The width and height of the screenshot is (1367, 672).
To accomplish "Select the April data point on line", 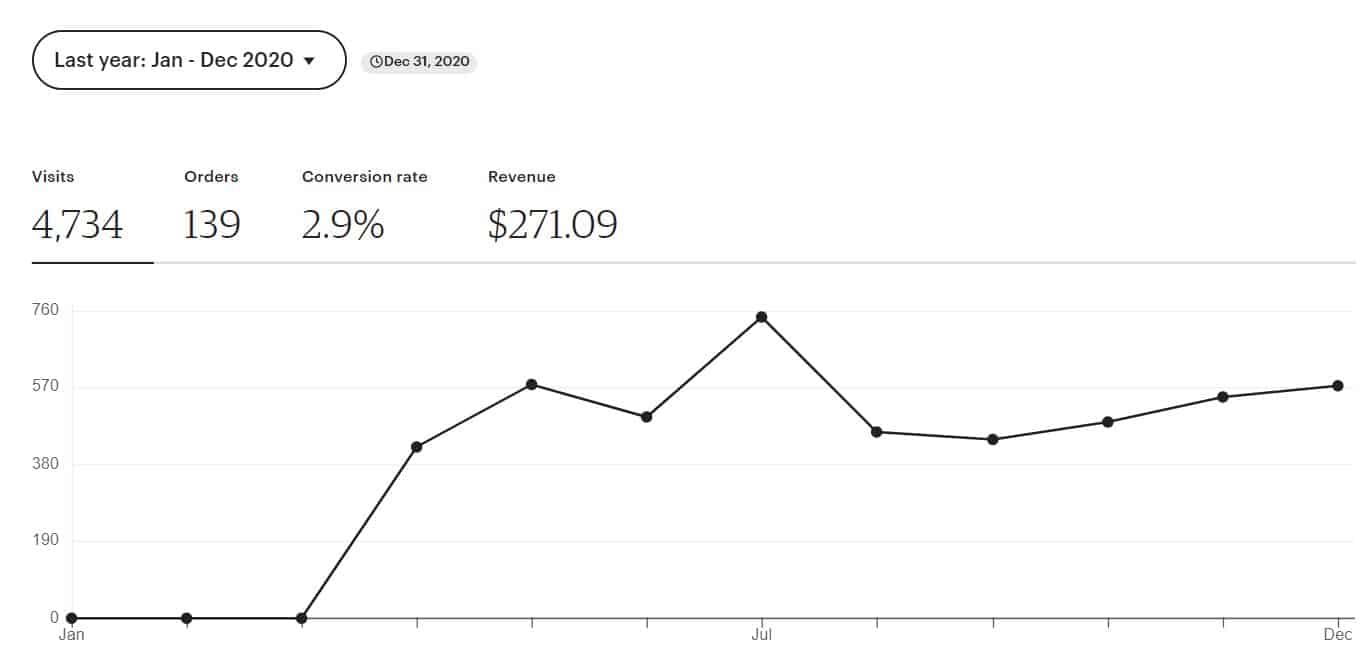I will (x=417, y=447).
